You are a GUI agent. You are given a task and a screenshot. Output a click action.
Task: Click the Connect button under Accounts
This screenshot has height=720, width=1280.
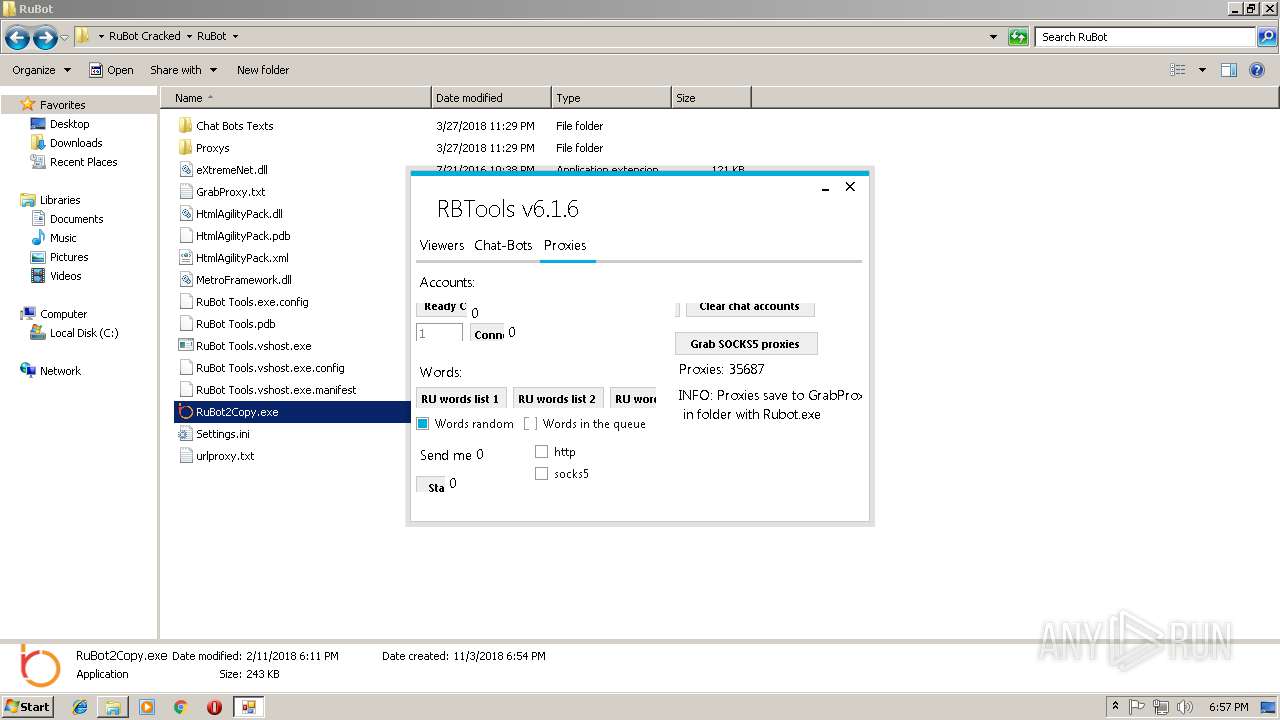pos(488,334)
